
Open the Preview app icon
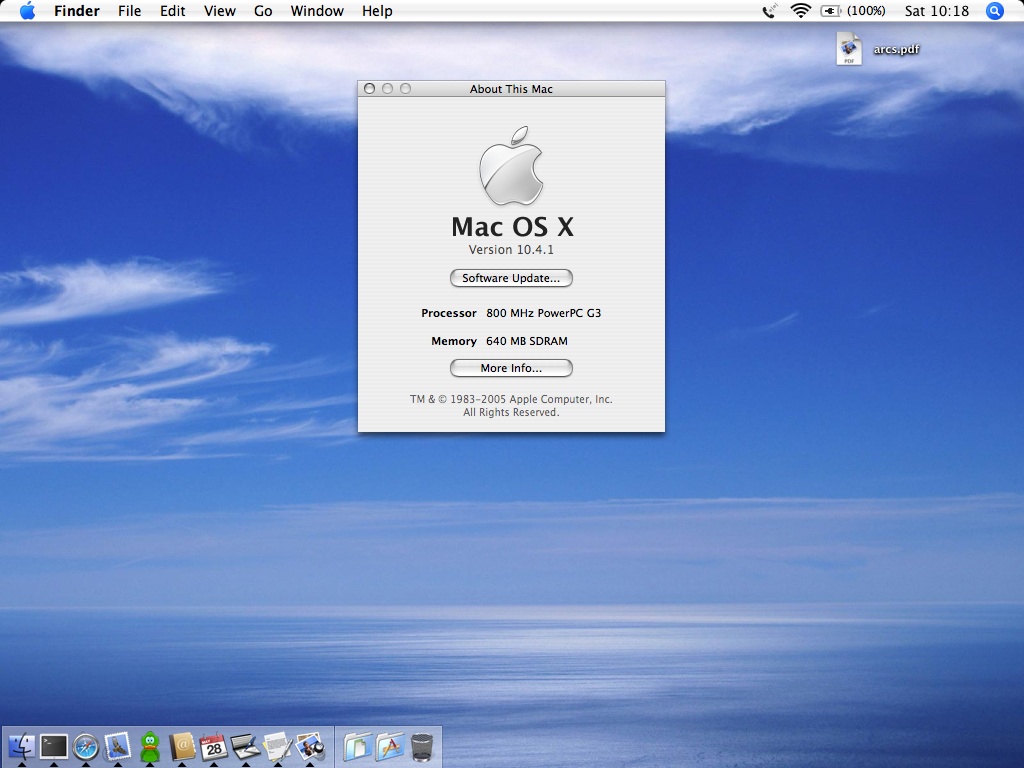pyautogui.click(x=309, y=746)
